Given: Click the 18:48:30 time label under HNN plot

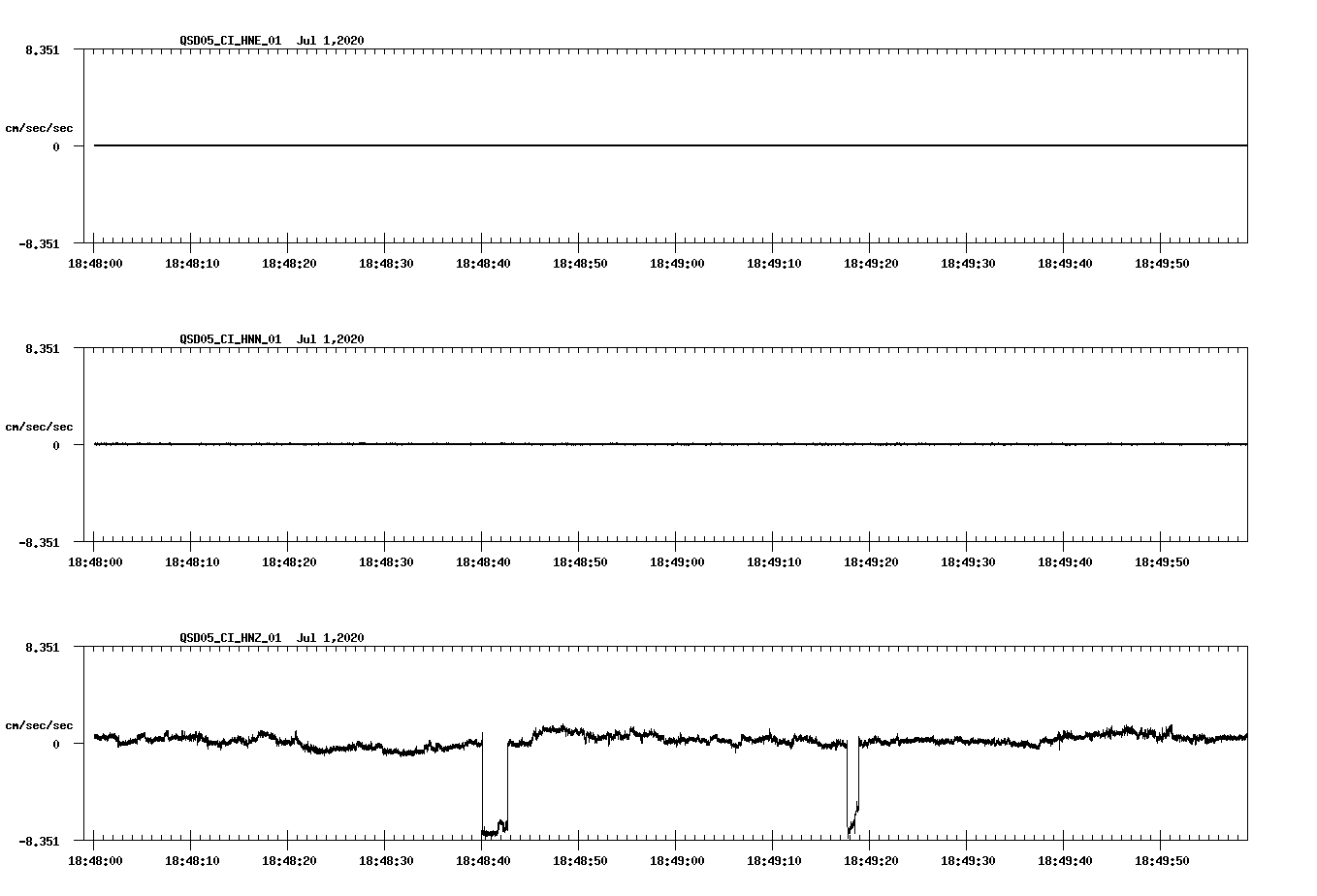Looking at the screenshot, I should (x=386, y=562).
